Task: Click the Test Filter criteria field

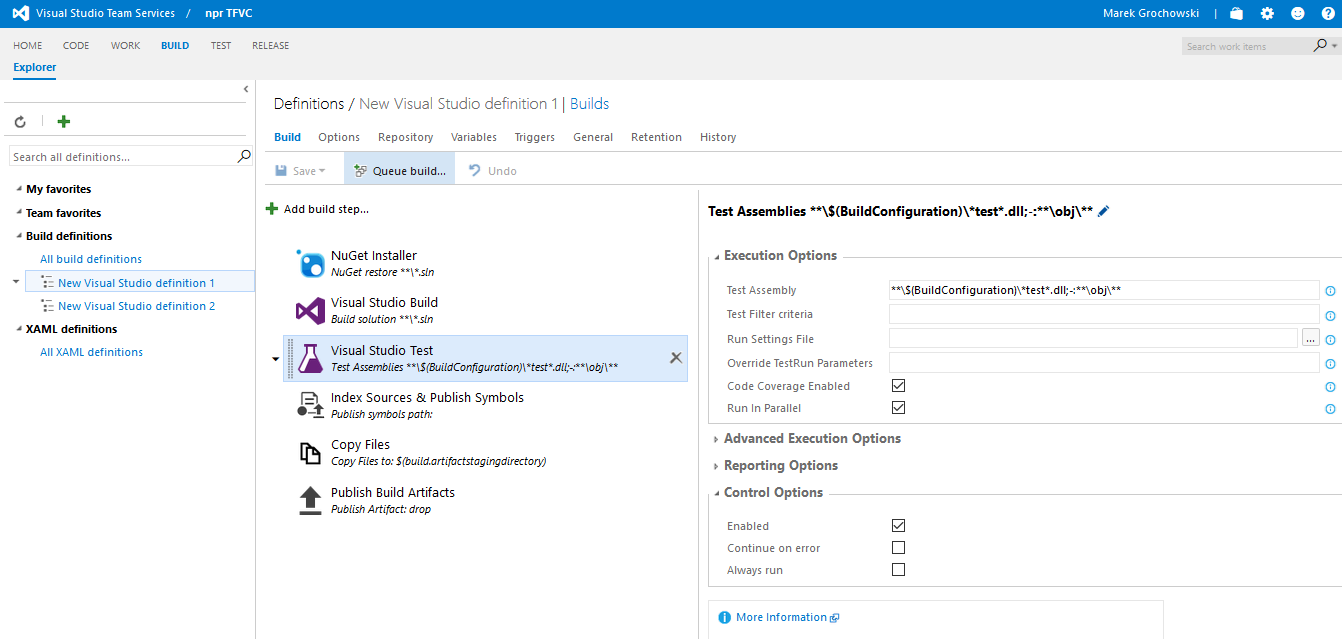Action: 1104,315
